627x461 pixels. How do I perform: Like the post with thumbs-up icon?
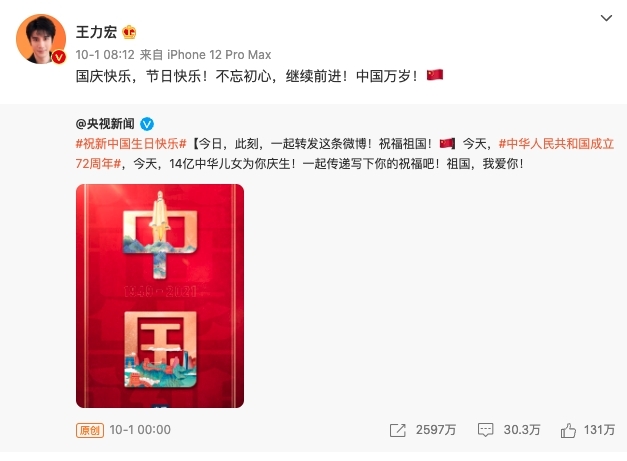pyautogui.click(x=568, y=430)
